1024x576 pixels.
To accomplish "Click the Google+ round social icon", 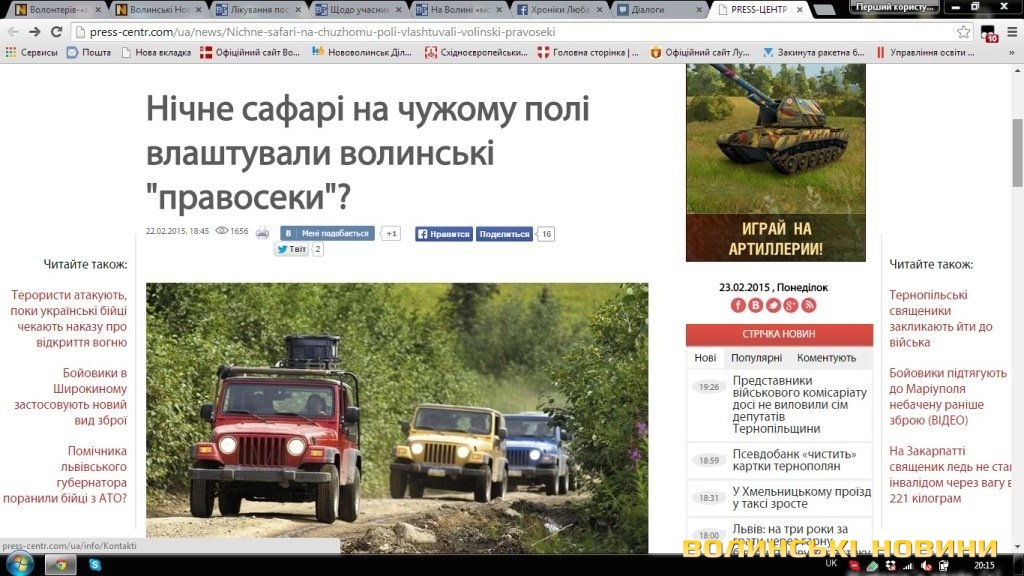I will pyautogui.click(x=791, y=305).
